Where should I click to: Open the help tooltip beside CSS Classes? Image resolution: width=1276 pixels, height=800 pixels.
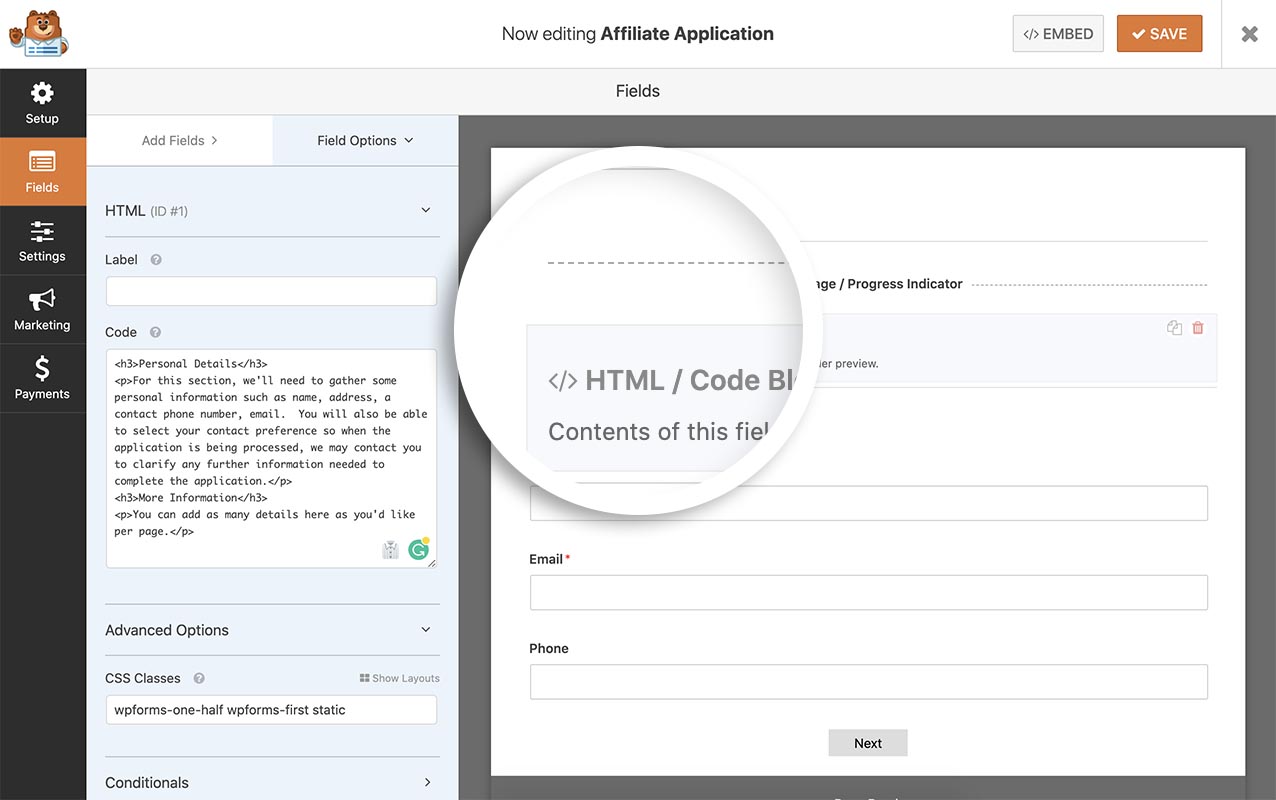[x=198, y=678]
